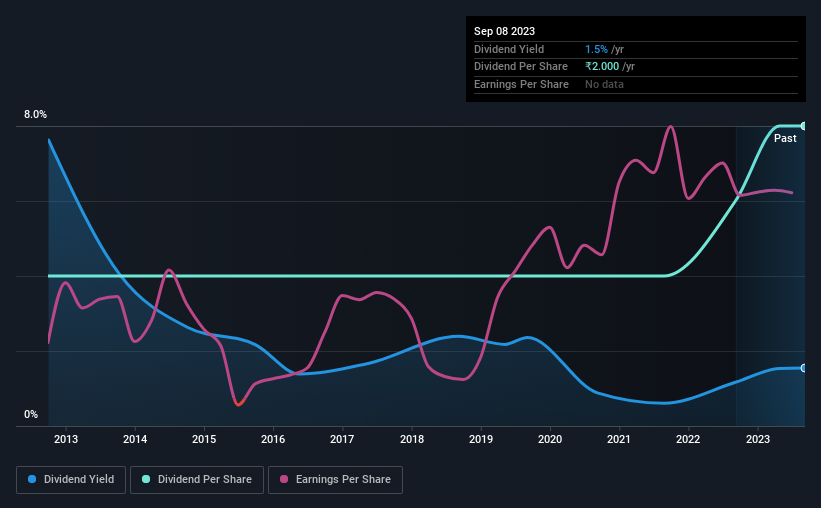
Task: Click the ₹2.000 Dividend Per Share value
Action: (x=602, y=67)
